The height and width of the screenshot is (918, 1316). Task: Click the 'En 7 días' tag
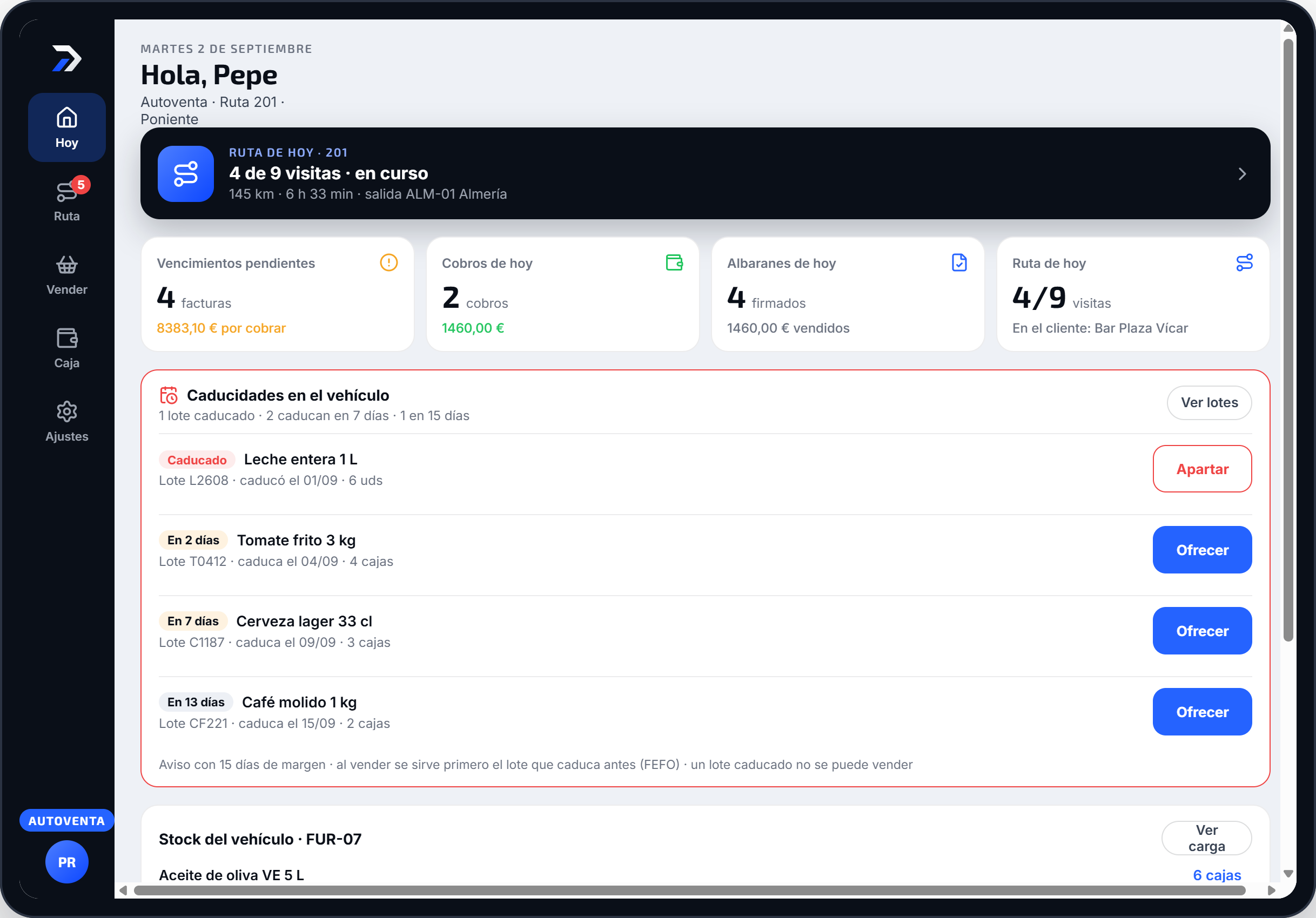[192, 620]
